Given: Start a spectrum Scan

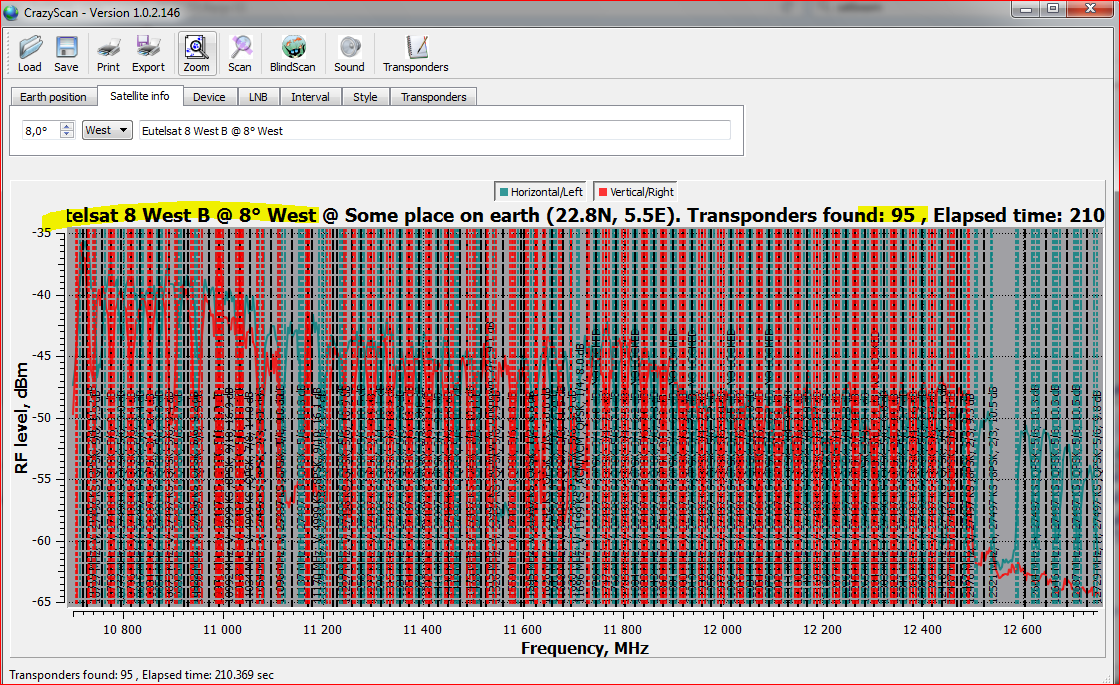Looking at the screenshot, I should pyautogui.click(x=240, y=53).
